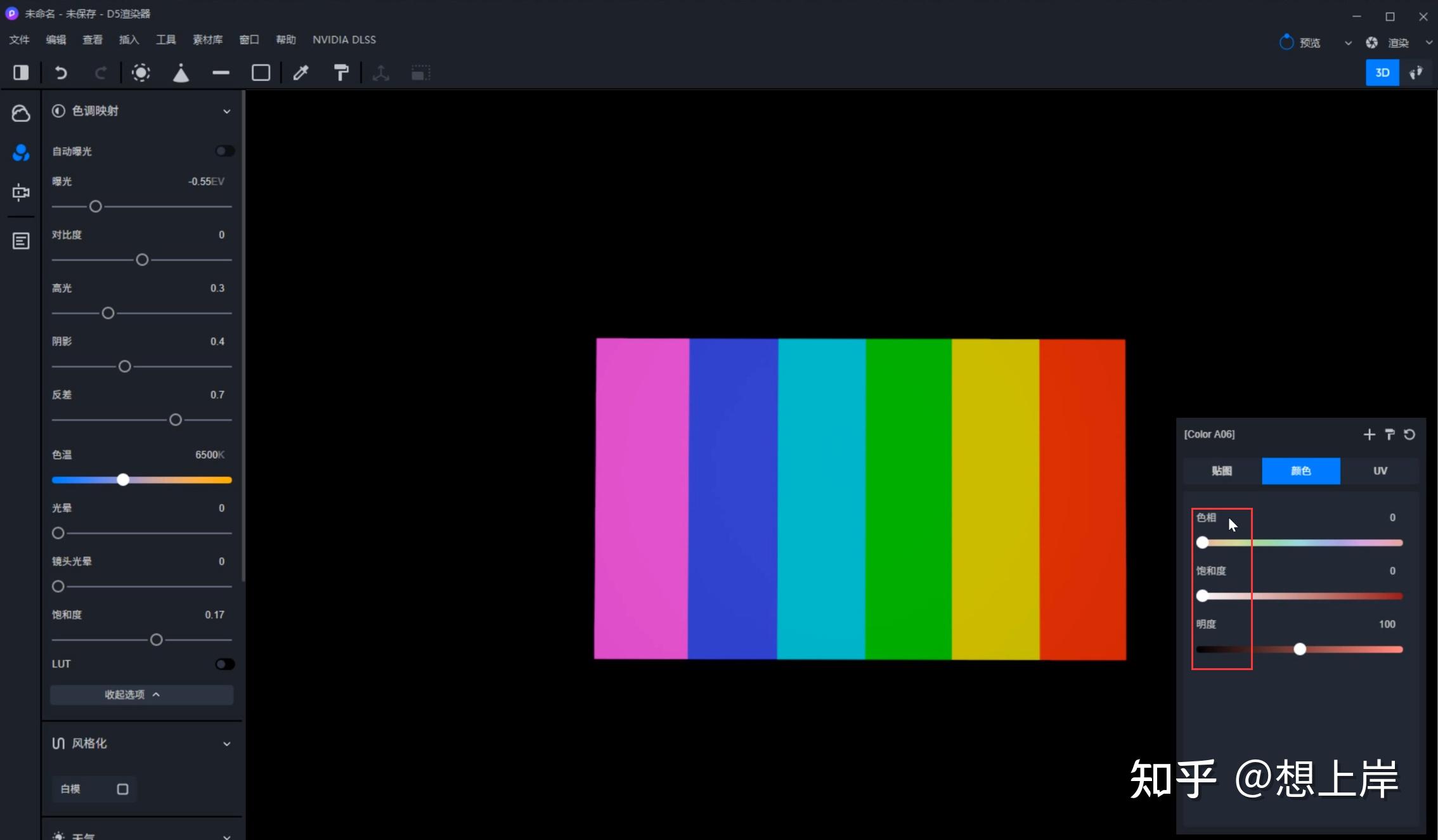
Task: Click the 色温 color temperature slider handle
Action: tap(123, 480)
